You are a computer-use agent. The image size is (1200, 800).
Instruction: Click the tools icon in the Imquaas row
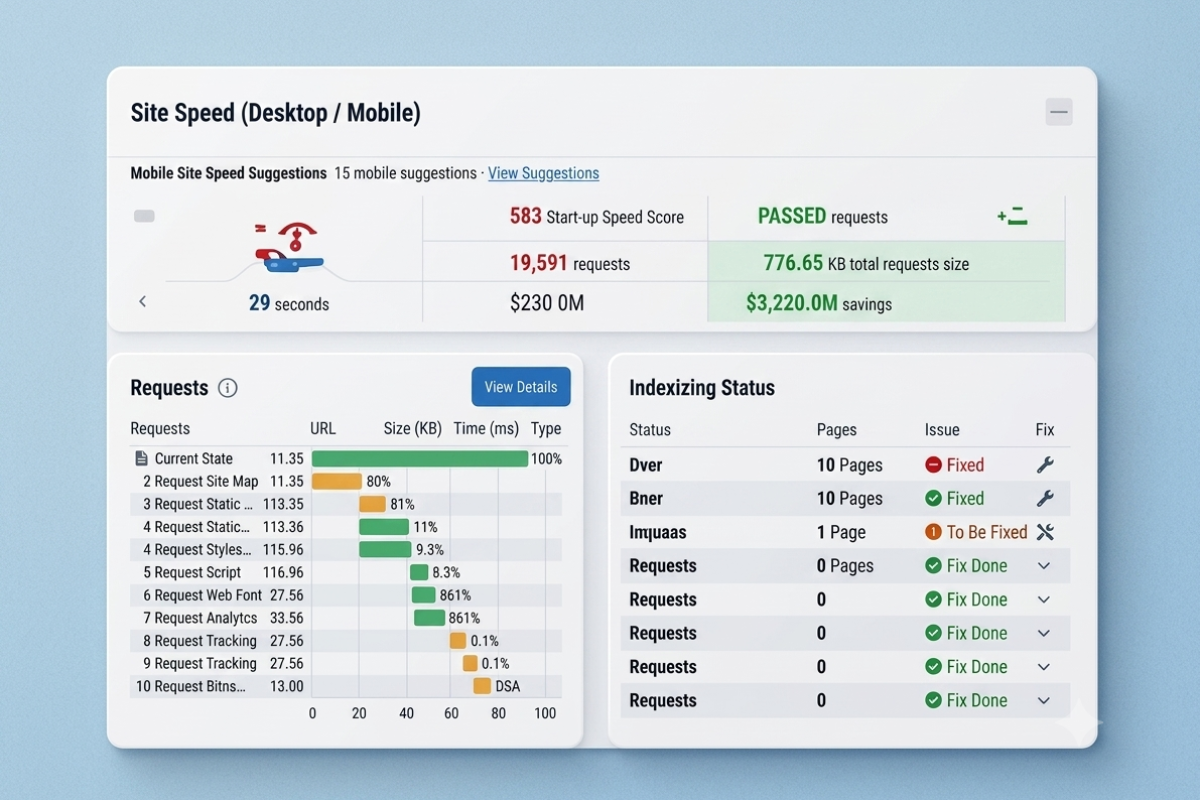coord(1045,532)
